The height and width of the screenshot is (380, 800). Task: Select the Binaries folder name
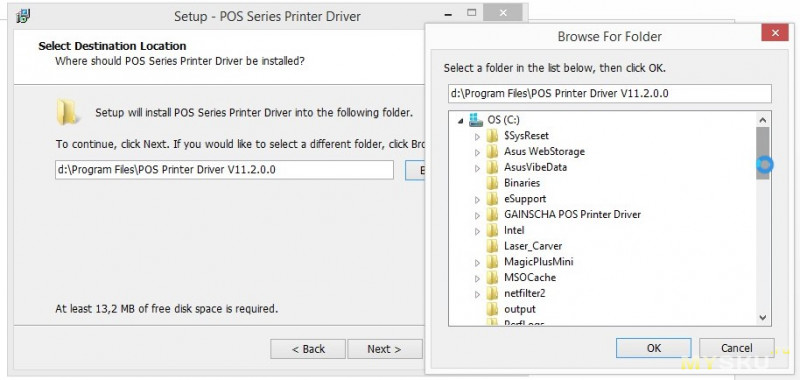click(x=522, y=183)
